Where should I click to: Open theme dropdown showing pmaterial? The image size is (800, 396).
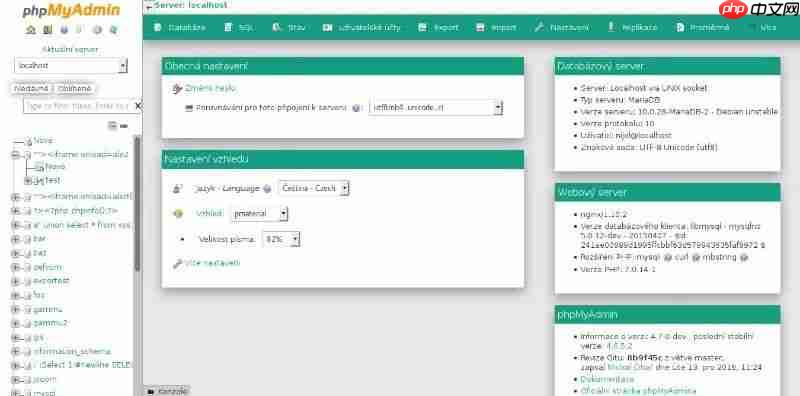[259, 214]
